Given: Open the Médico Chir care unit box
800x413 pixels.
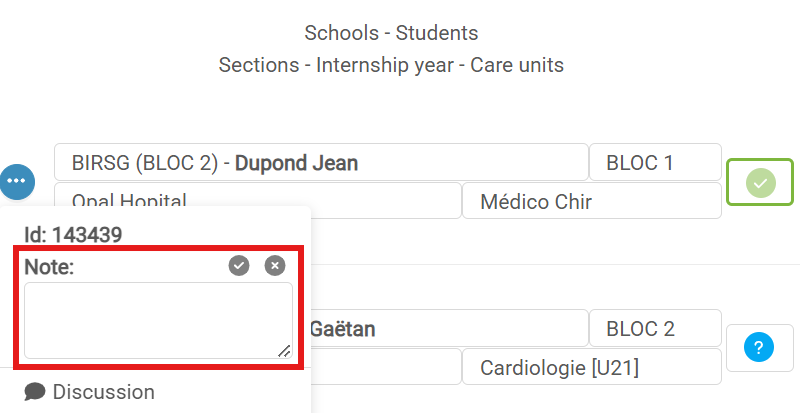Looking at the screenshot, I should click(x=592, y=201).
